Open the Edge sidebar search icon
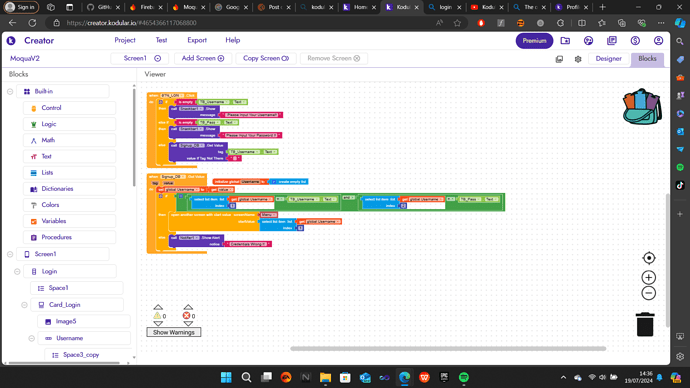Screen dimensions: 690x388 click(680, 41)
